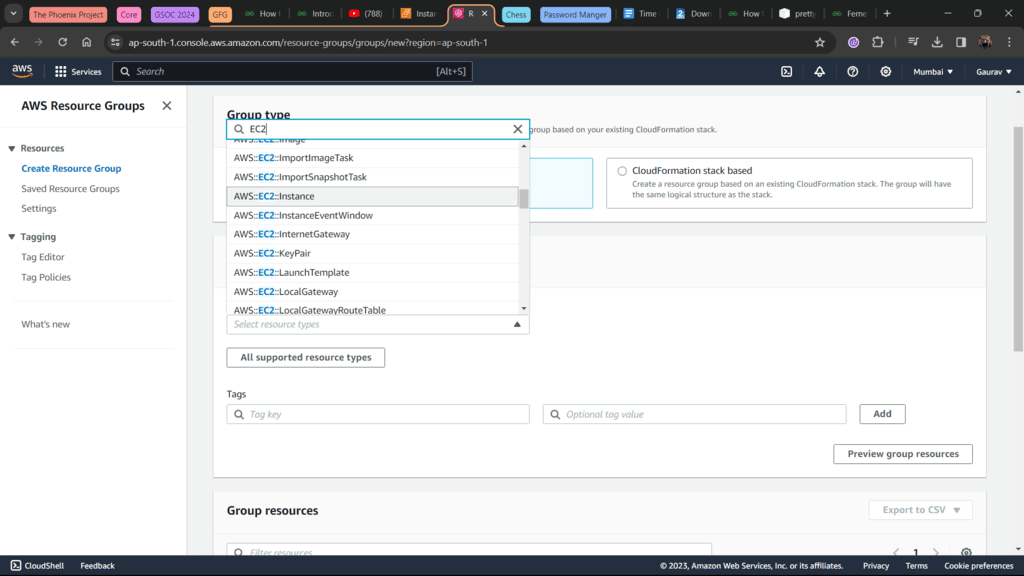Click the page vertical scrollbar thumb
The width and height of the screenshot is (1024, 576).
pos(1018,239)
